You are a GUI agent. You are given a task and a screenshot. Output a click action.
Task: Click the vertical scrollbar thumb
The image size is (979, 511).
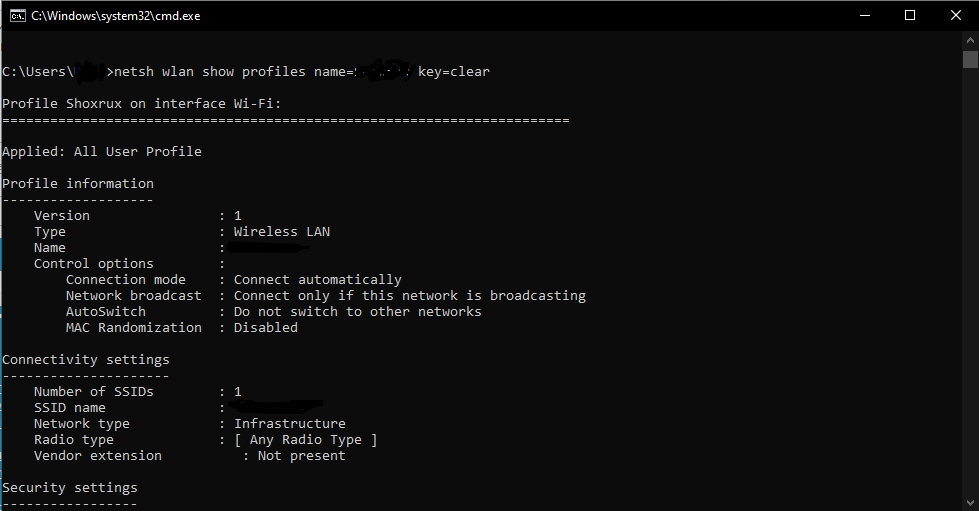970,59
